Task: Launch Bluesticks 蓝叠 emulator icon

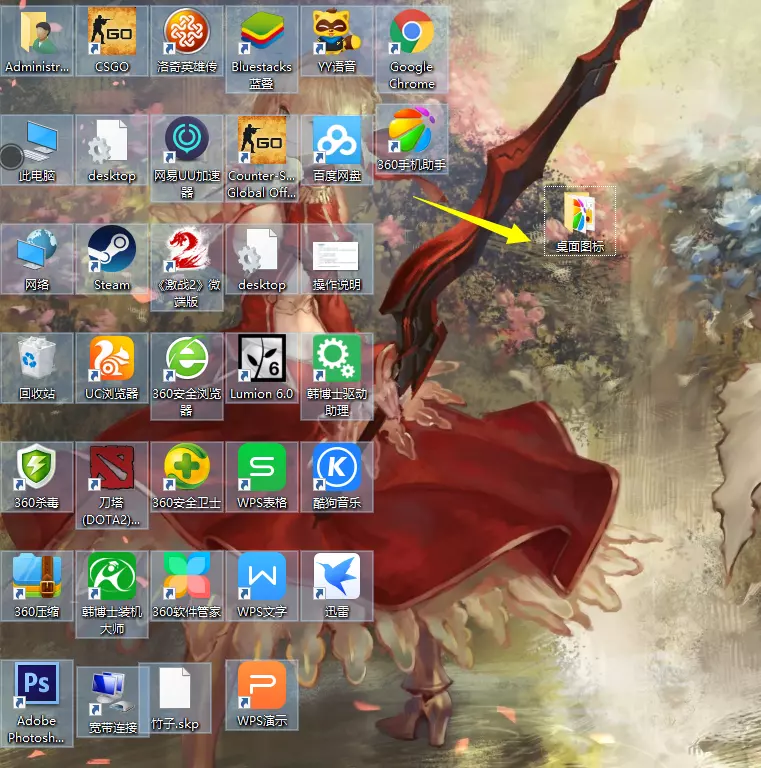Action: point(262,49)
